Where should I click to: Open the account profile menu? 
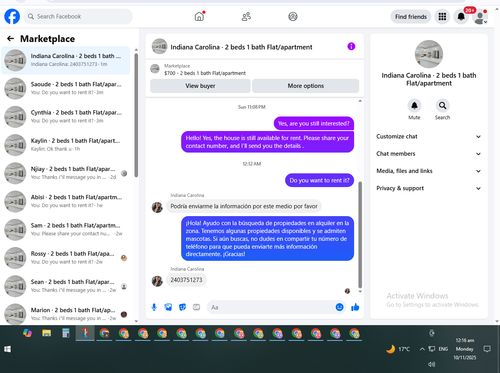coord(480,17)
